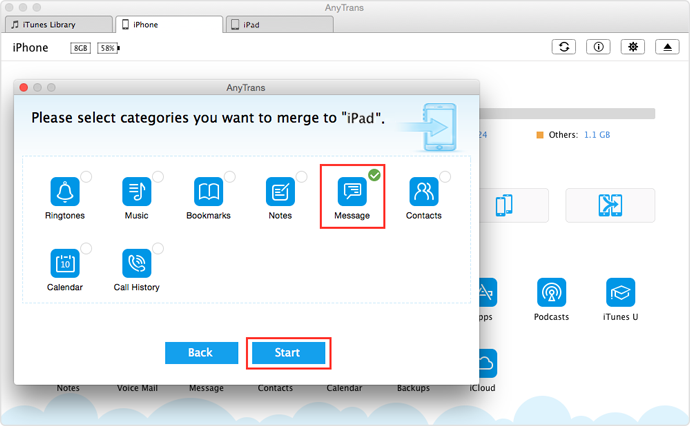
Task: Open Podcasts icon in main window
Action: point(551,292)
